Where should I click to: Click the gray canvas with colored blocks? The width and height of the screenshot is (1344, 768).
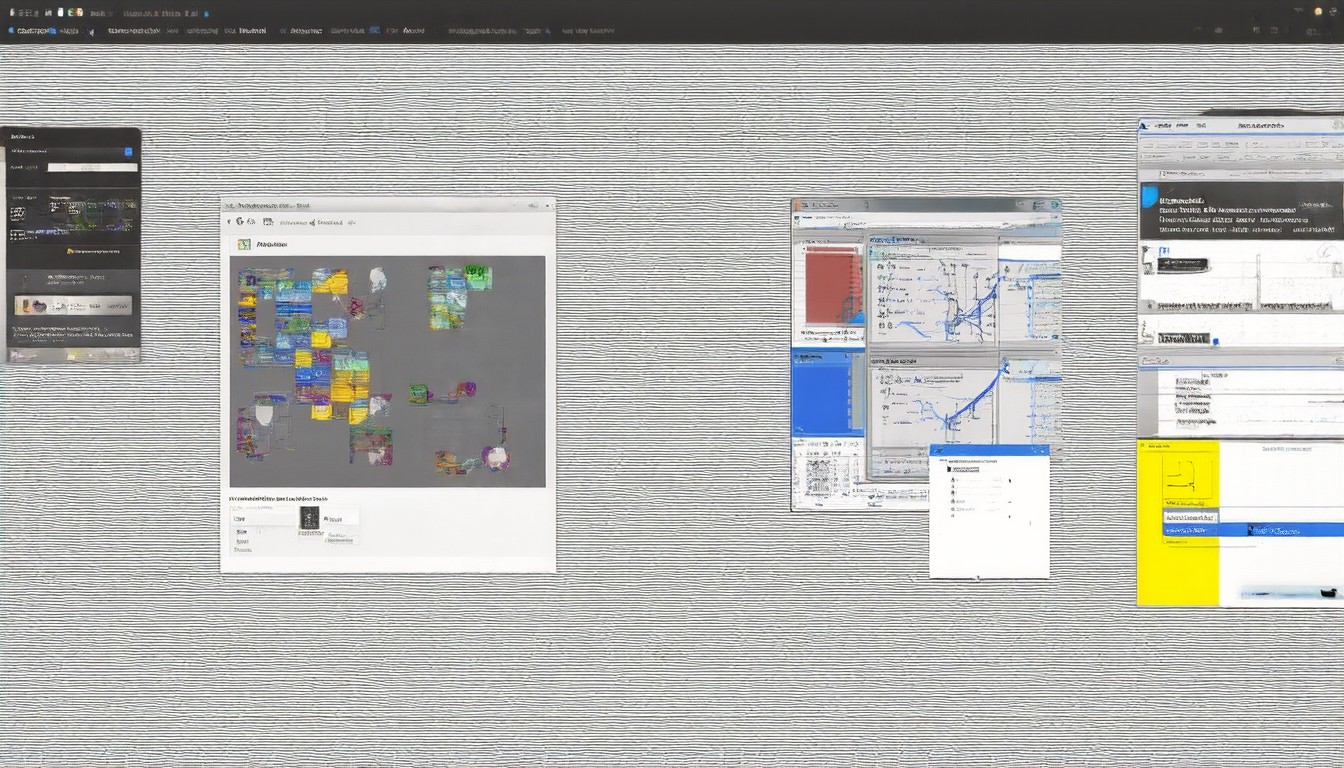tap(388, 371)
